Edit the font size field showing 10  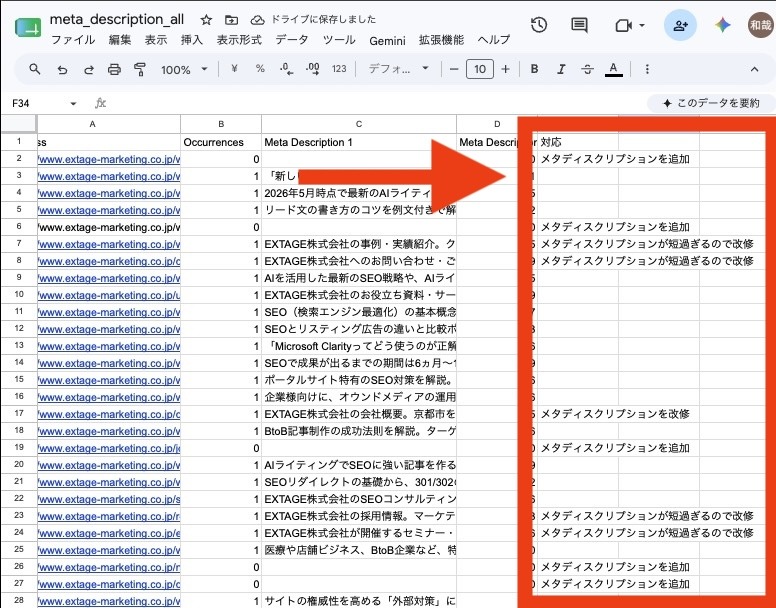[x=480, y=69]
